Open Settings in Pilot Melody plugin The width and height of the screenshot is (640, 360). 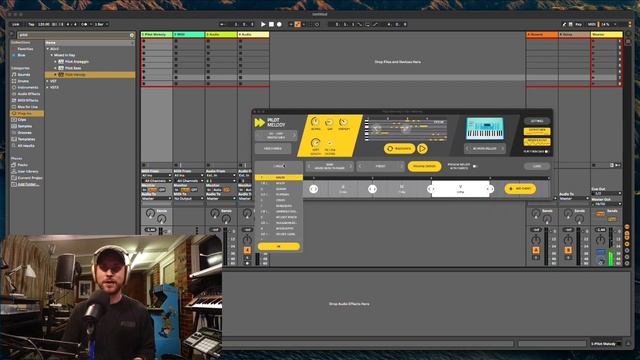coord(537,121)
